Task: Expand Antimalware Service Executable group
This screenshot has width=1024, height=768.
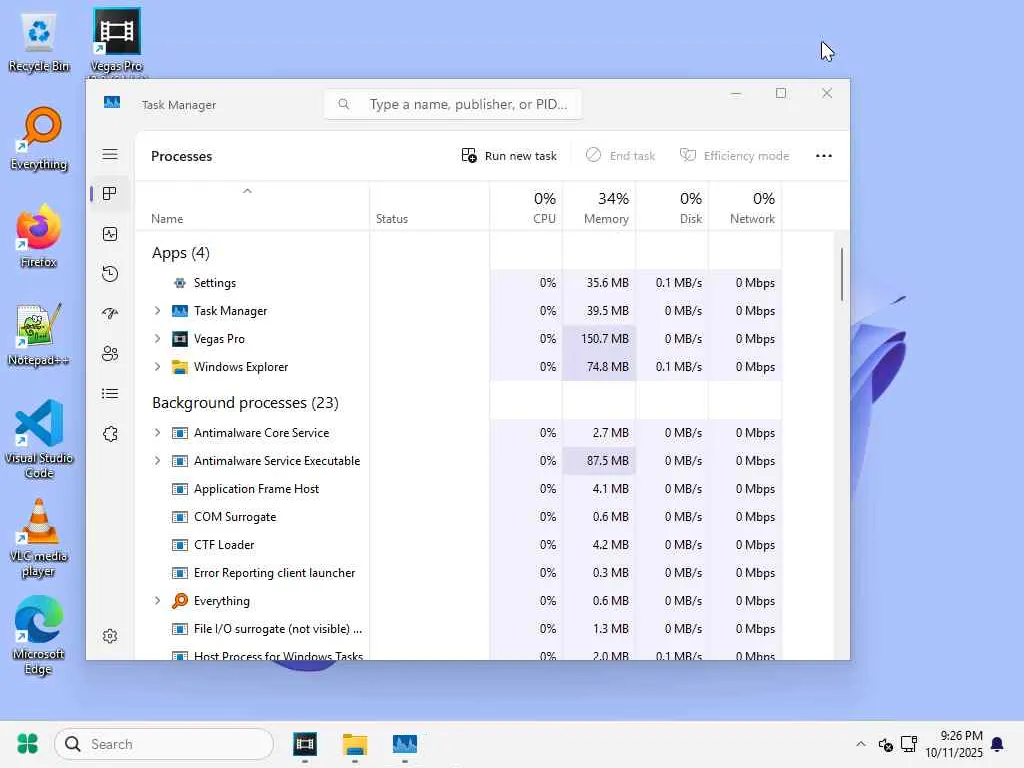Action: pos(157,461)
